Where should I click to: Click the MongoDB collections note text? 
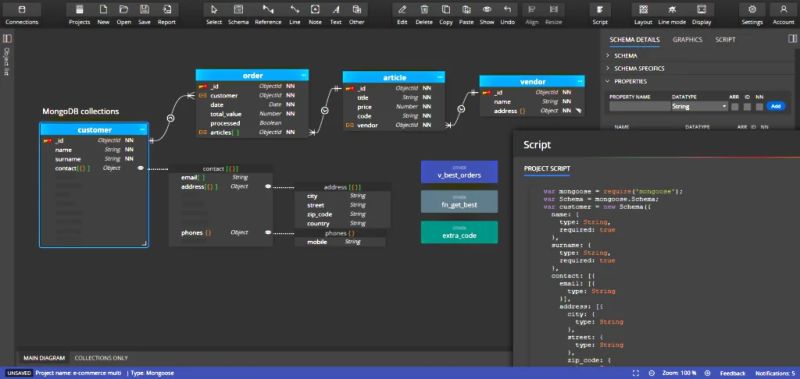coord(81,111)
